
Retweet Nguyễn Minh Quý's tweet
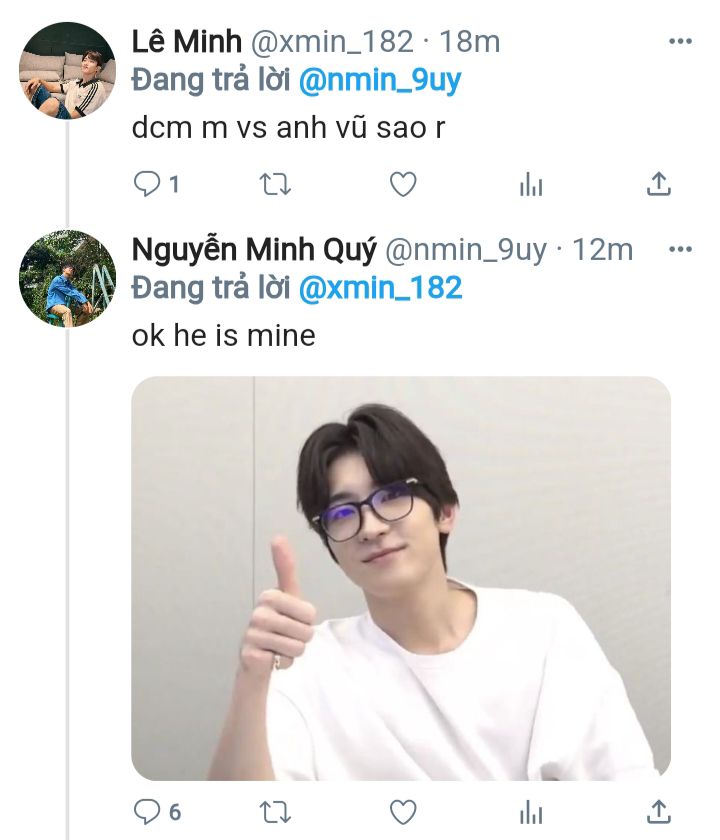276,809
